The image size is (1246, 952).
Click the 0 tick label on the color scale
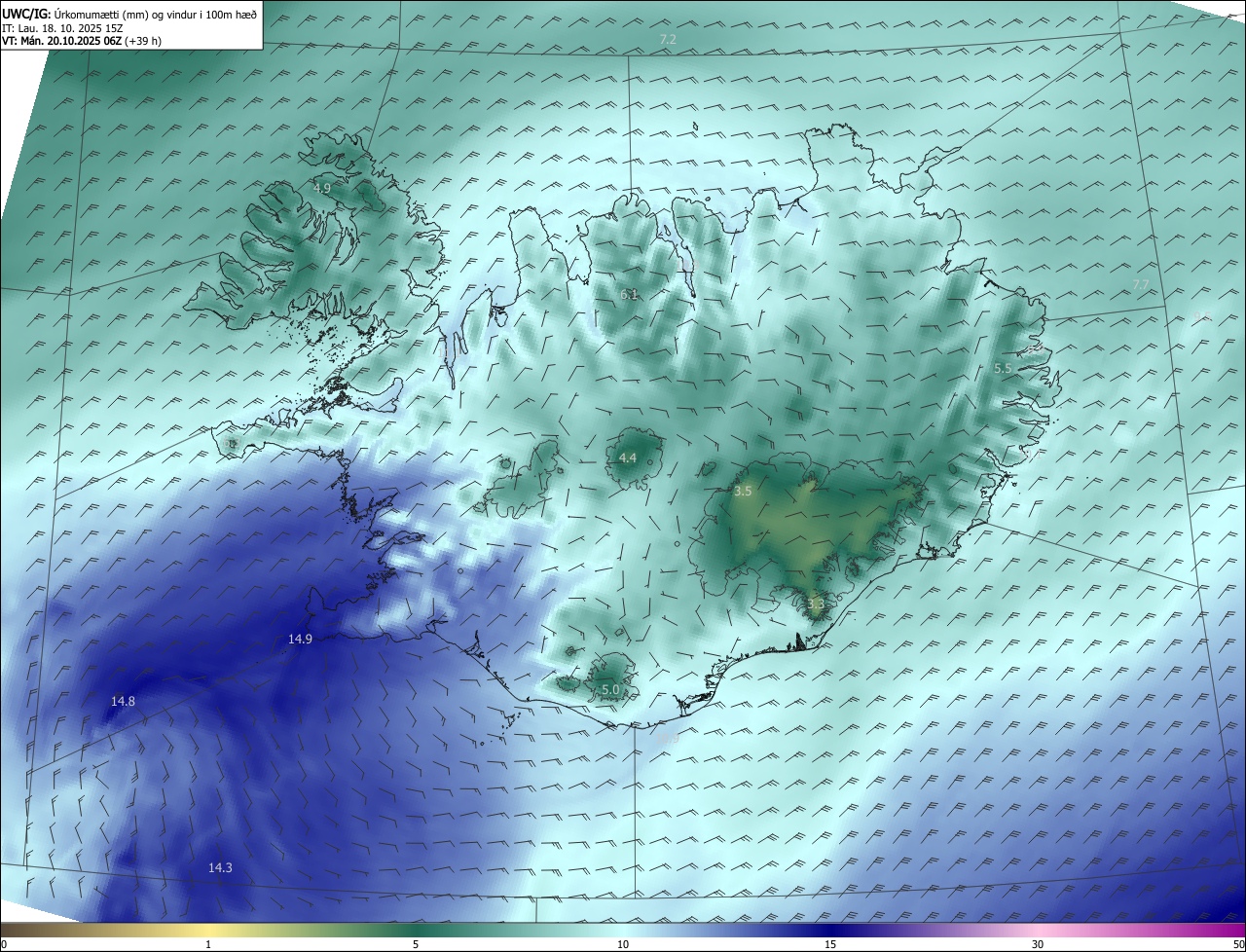[4, 944]
